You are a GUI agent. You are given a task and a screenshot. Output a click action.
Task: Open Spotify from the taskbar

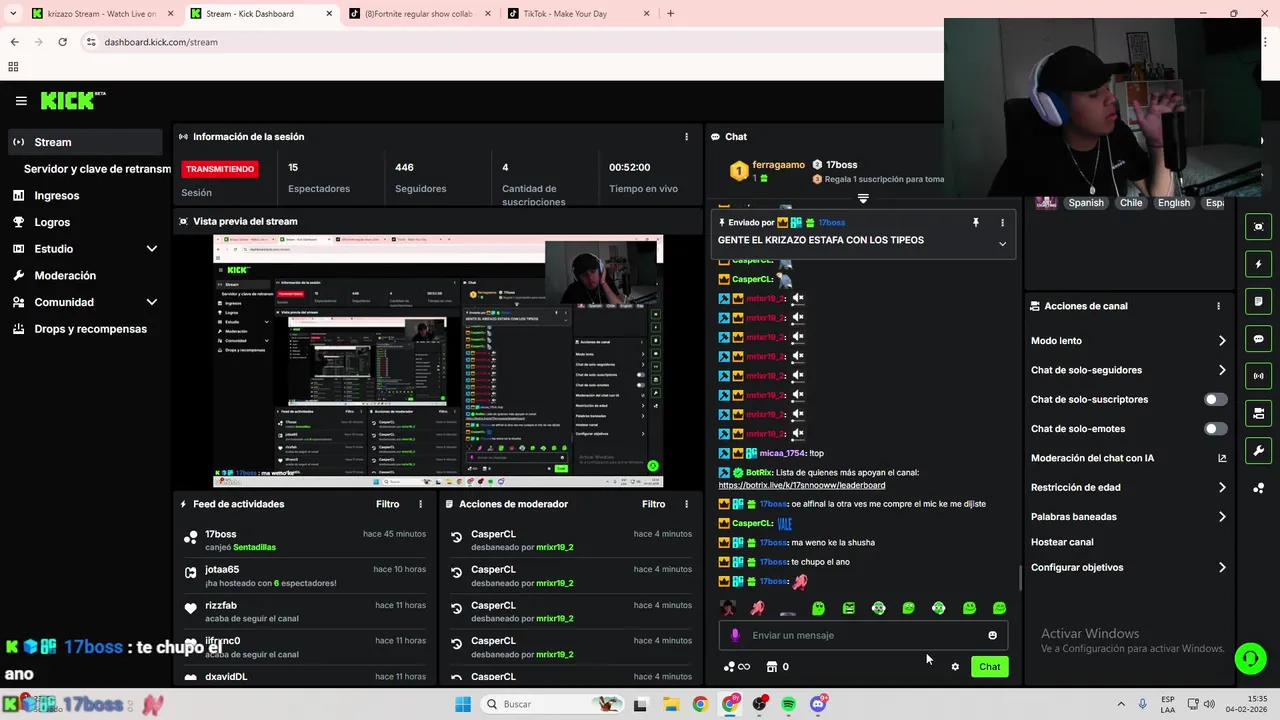(x=789, y=704)
